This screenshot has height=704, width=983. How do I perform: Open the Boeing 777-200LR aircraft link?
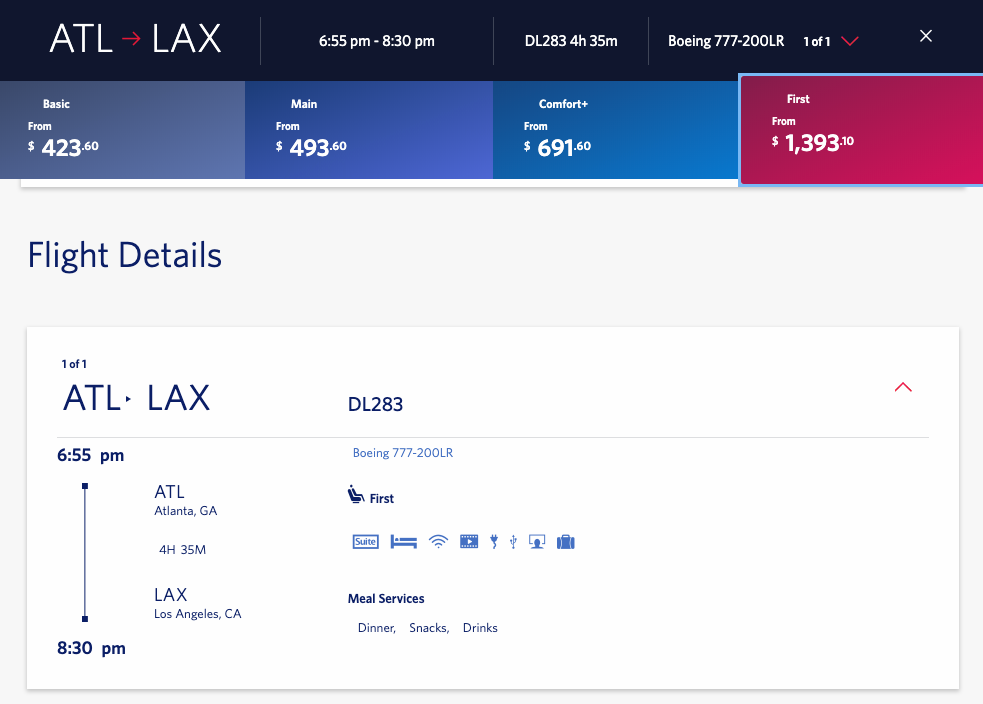[402, 452]
